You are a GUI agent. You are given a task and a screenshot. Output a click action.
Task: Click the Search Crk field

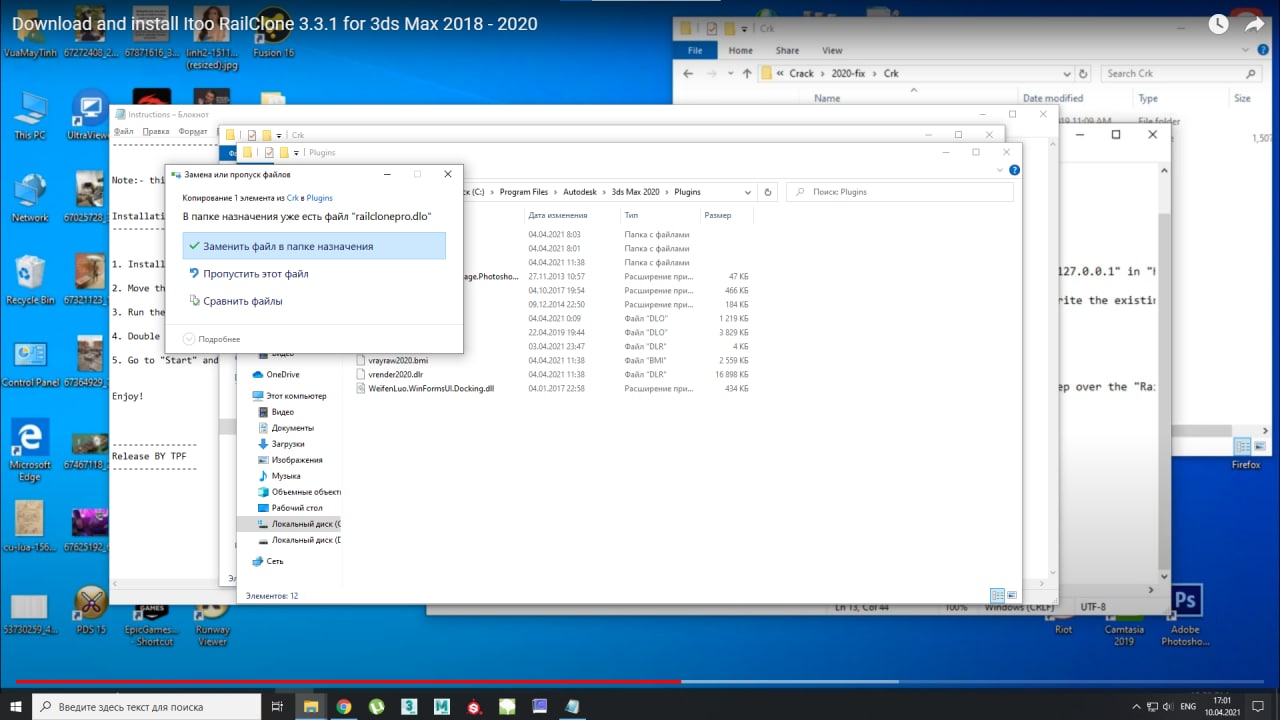point(1180,73)
